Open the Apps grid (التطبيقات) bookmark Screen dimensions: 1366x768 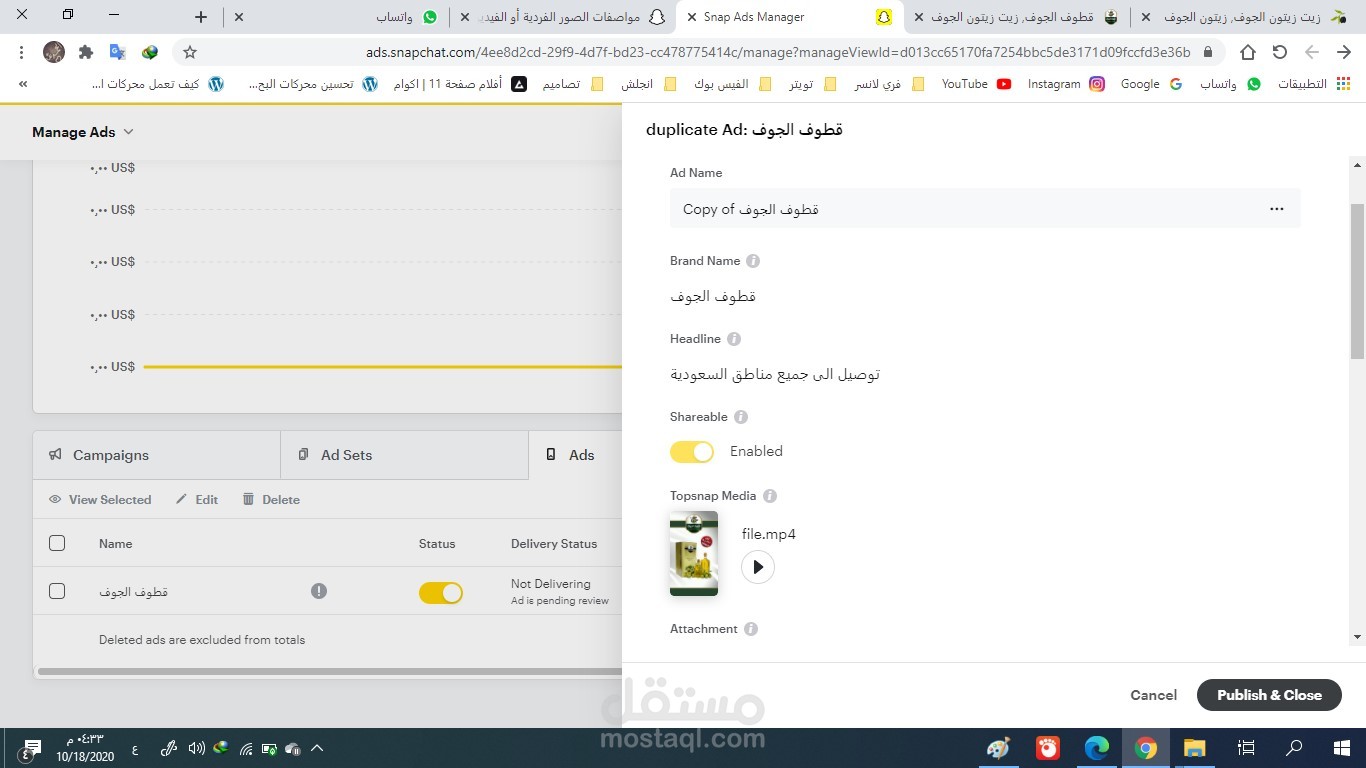point(1314,84)
